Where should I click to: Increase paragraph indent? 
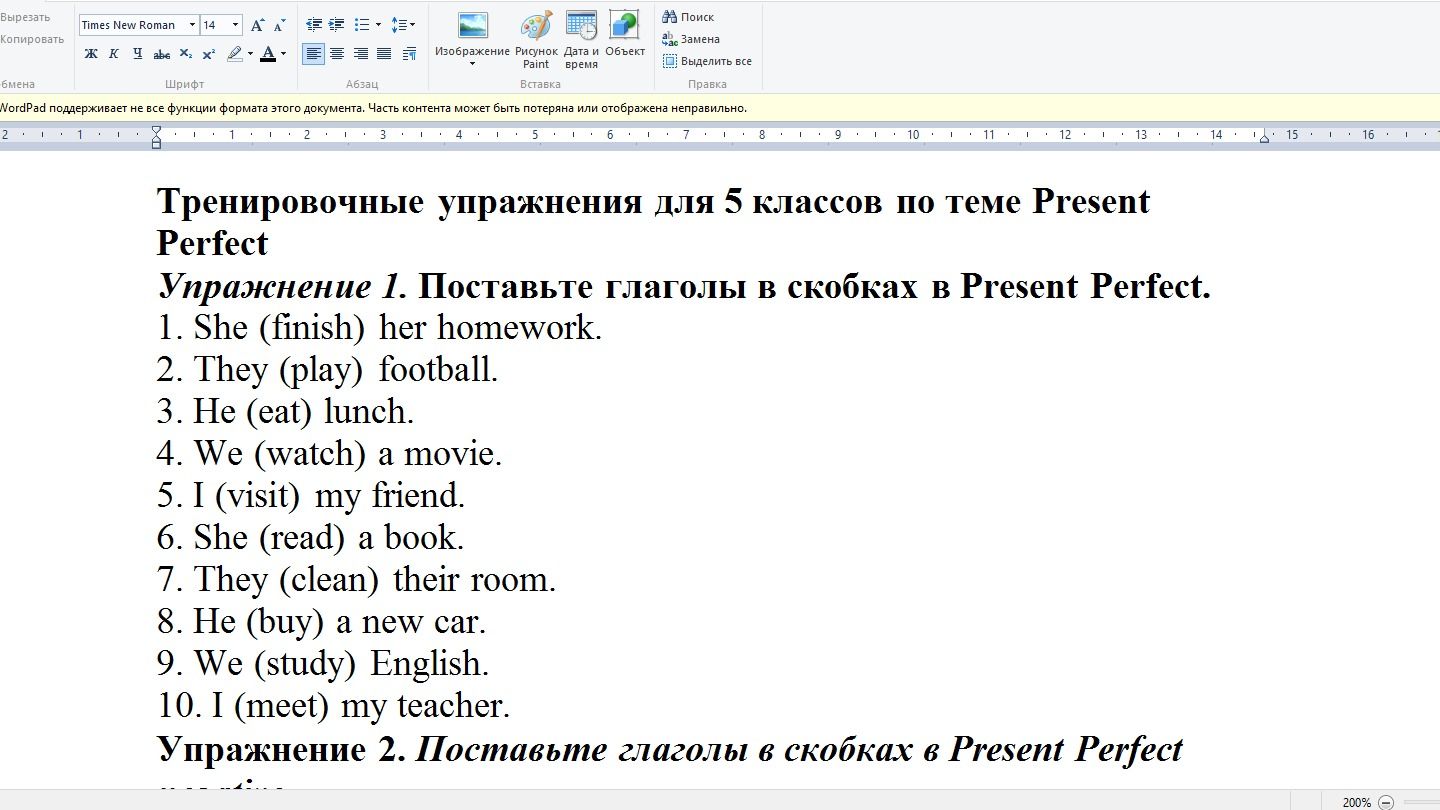point(337,25)
